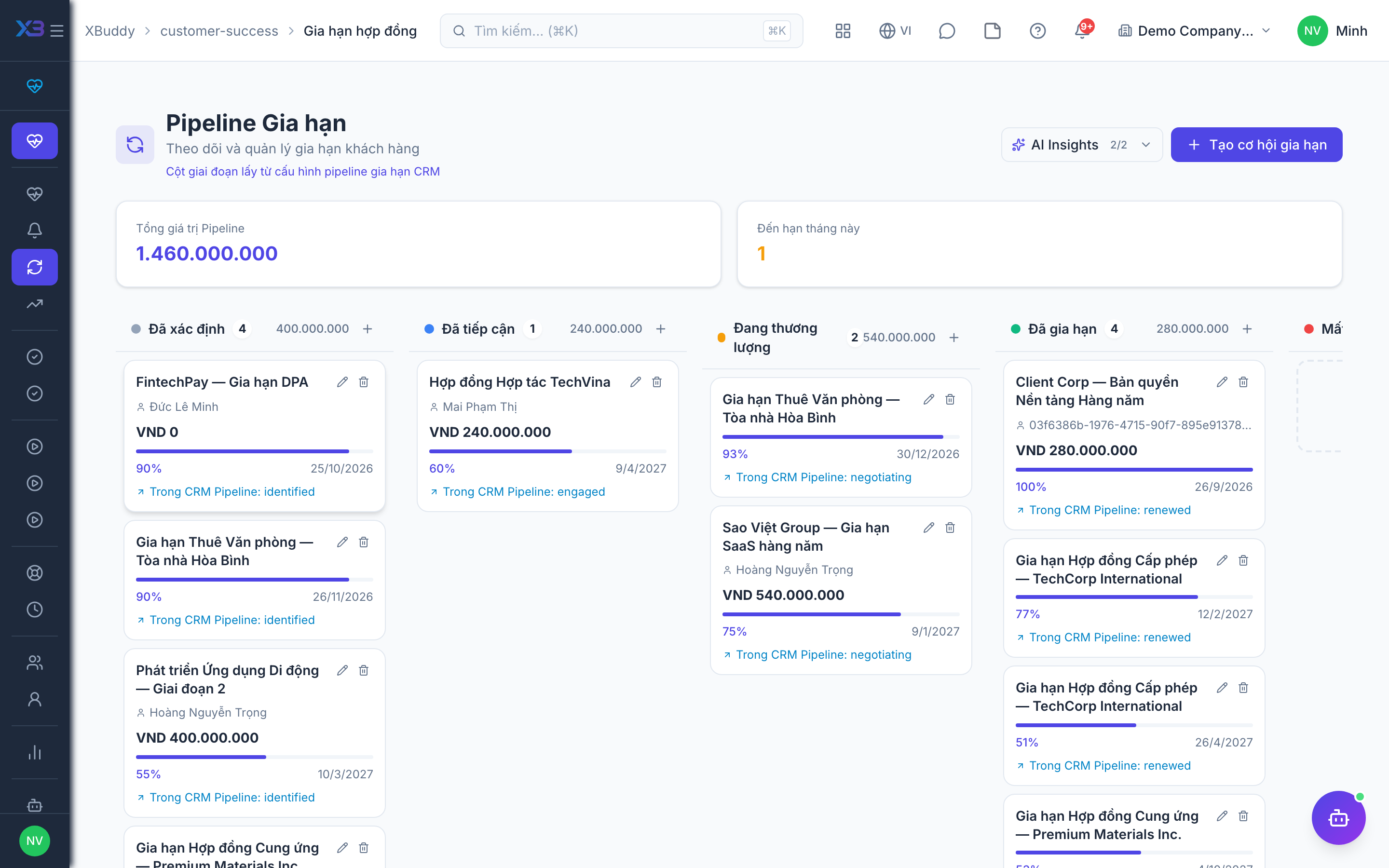Select the active renewals sidebar item

[x=34, y=267]
